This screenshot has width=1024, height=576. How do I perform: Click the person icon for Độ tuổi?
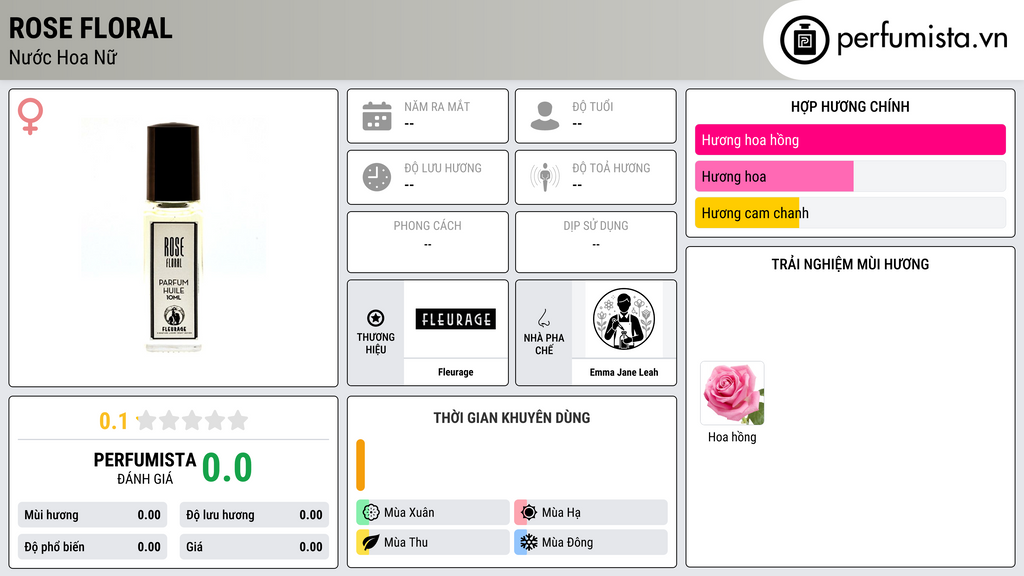point(545,116)
